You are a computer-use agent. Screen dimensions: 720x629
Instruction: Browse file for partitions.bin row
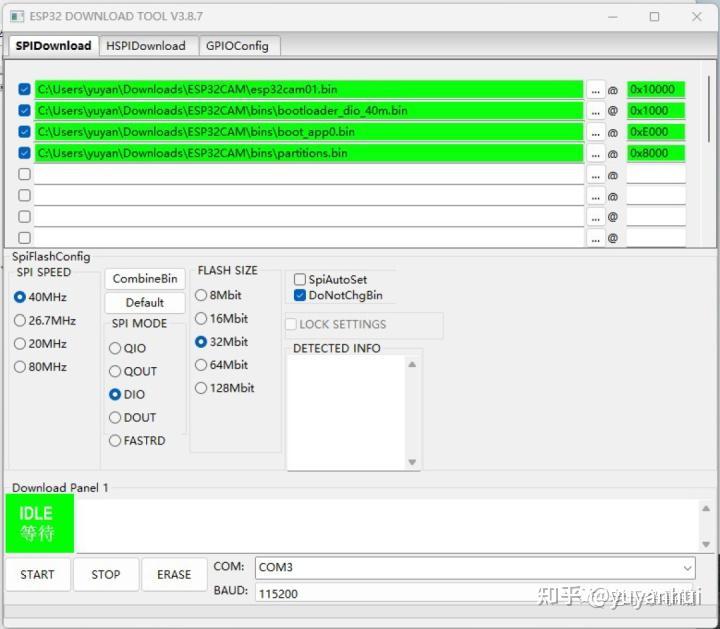[596, 153]
